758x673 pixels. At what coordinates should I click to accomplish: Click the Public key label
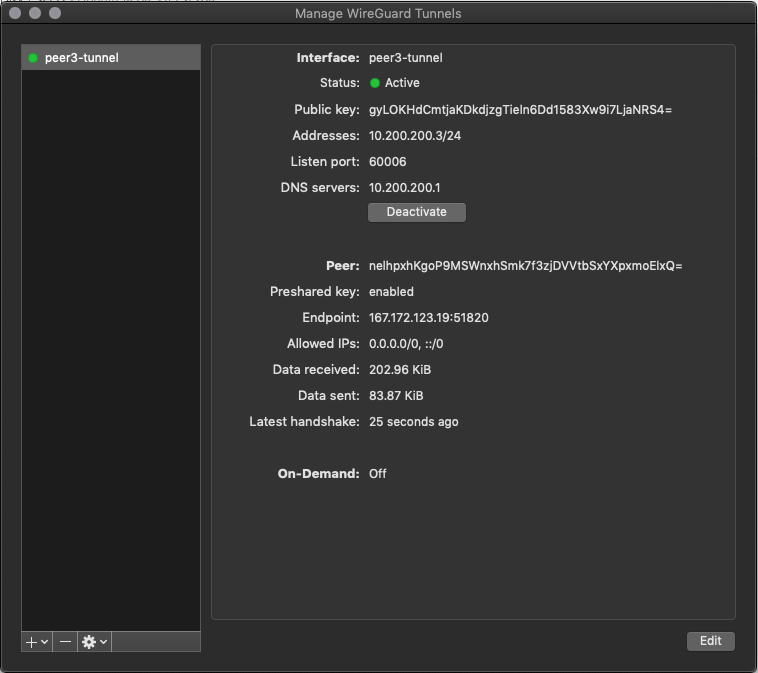(327, 110)
